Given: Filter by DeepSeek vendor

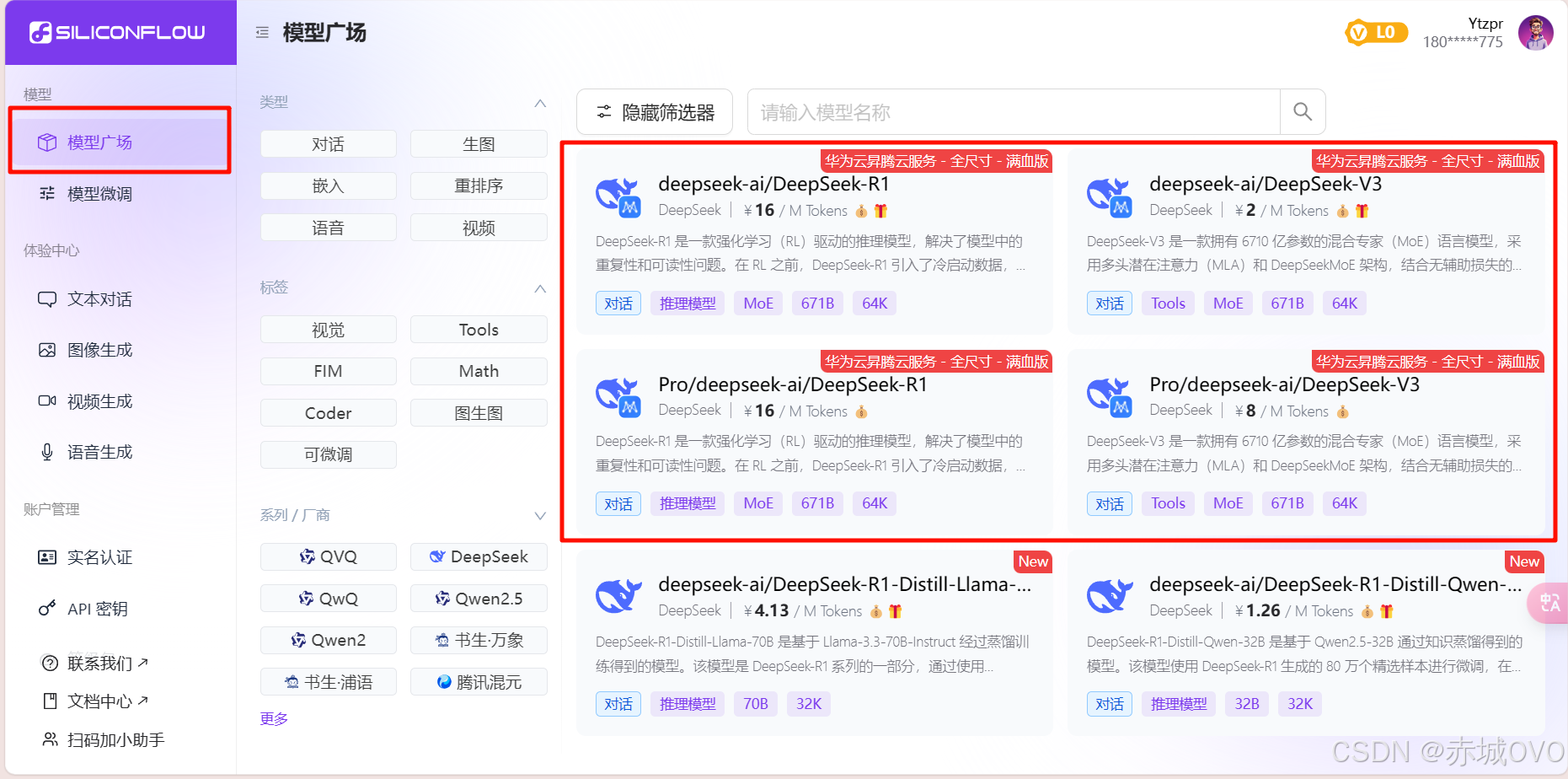Looking at the screenshot, I should pyautogui.click(x=479, y=556).
